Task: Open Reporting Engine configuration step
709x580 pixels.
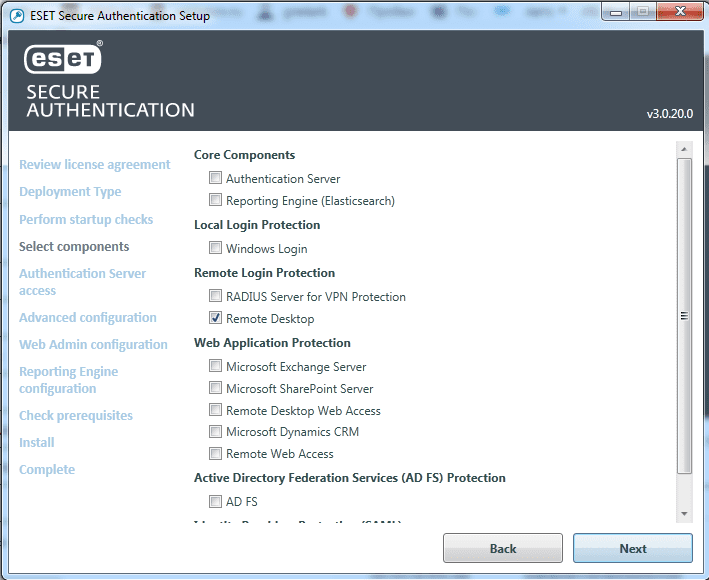Action: [68, 380]
